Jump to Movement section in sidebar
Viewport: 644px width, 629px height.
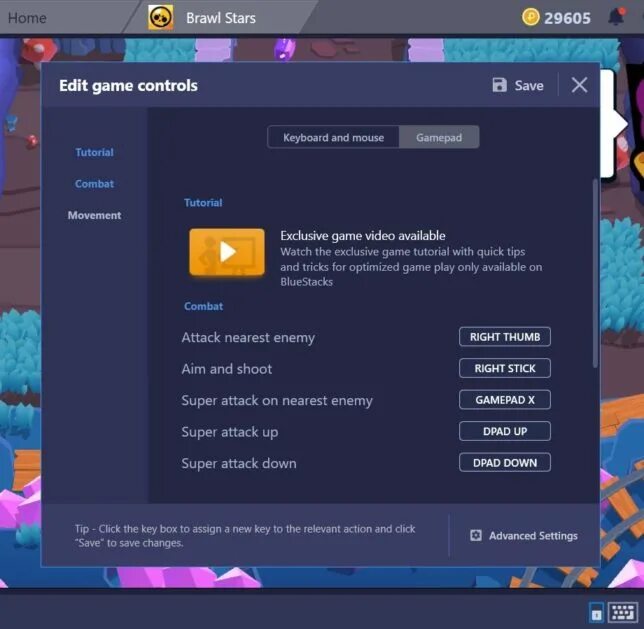[94, 215]
